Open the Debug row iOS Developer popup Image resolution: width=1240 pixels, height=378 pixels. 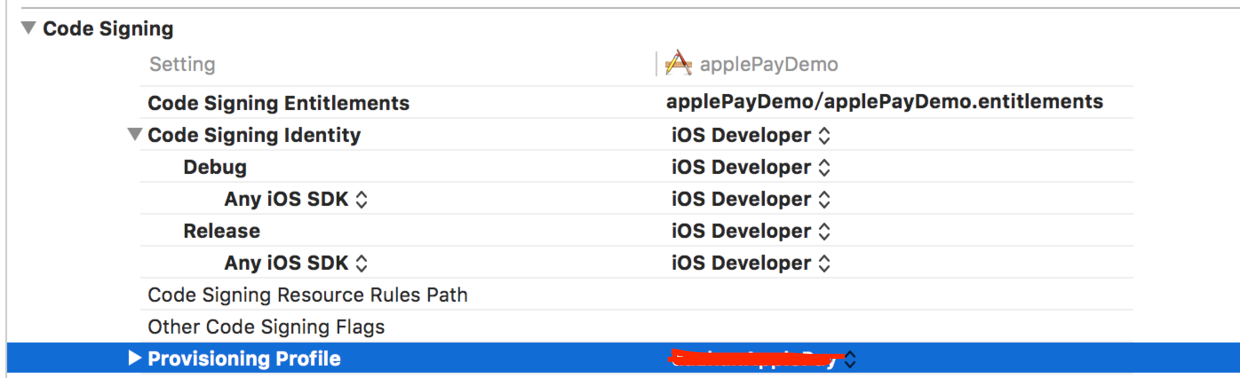751,167
